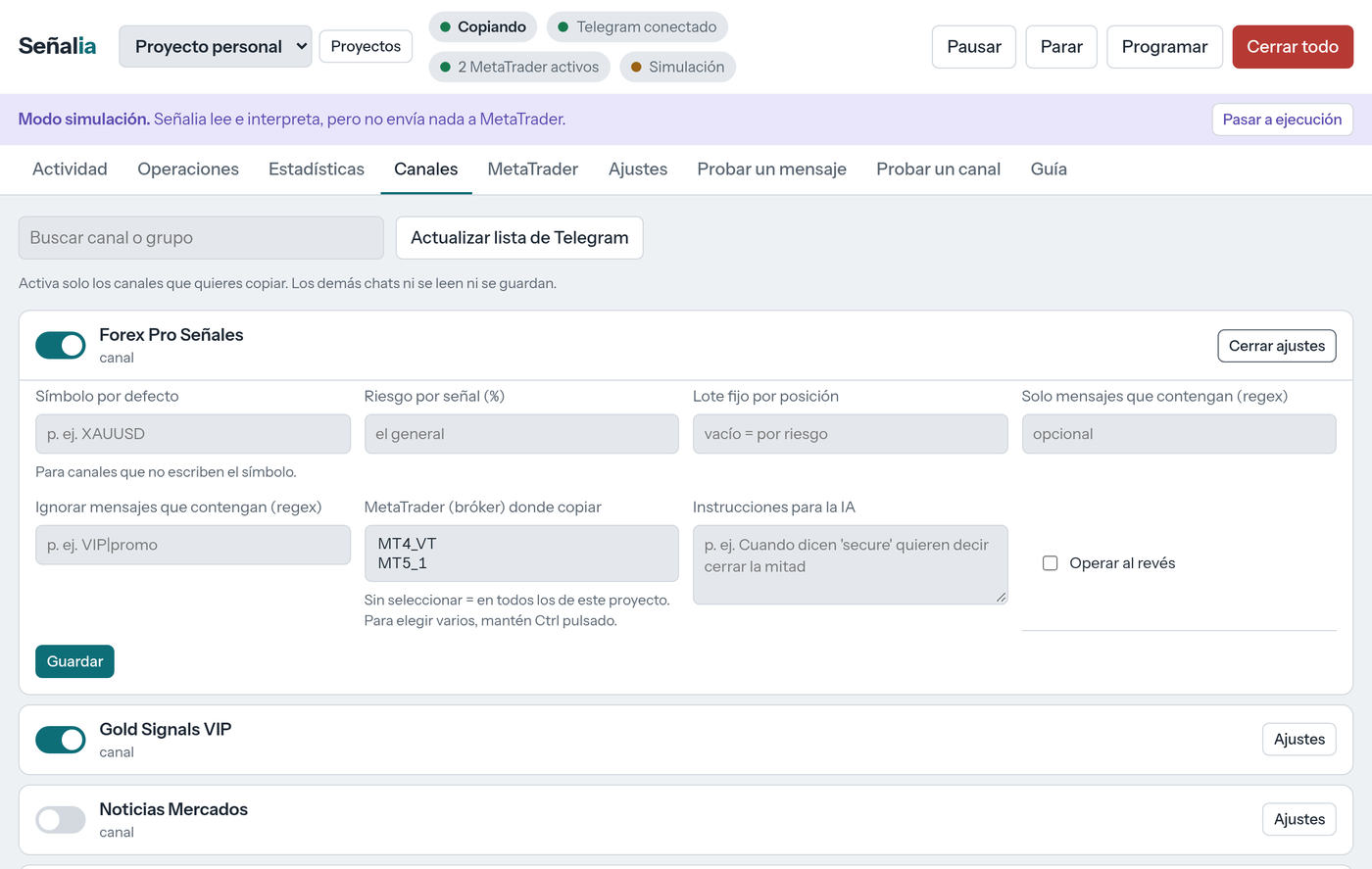Click the Telegram conectado status badge
The height and width of the screenshot is (869, 1372).
tap(637, 26)
